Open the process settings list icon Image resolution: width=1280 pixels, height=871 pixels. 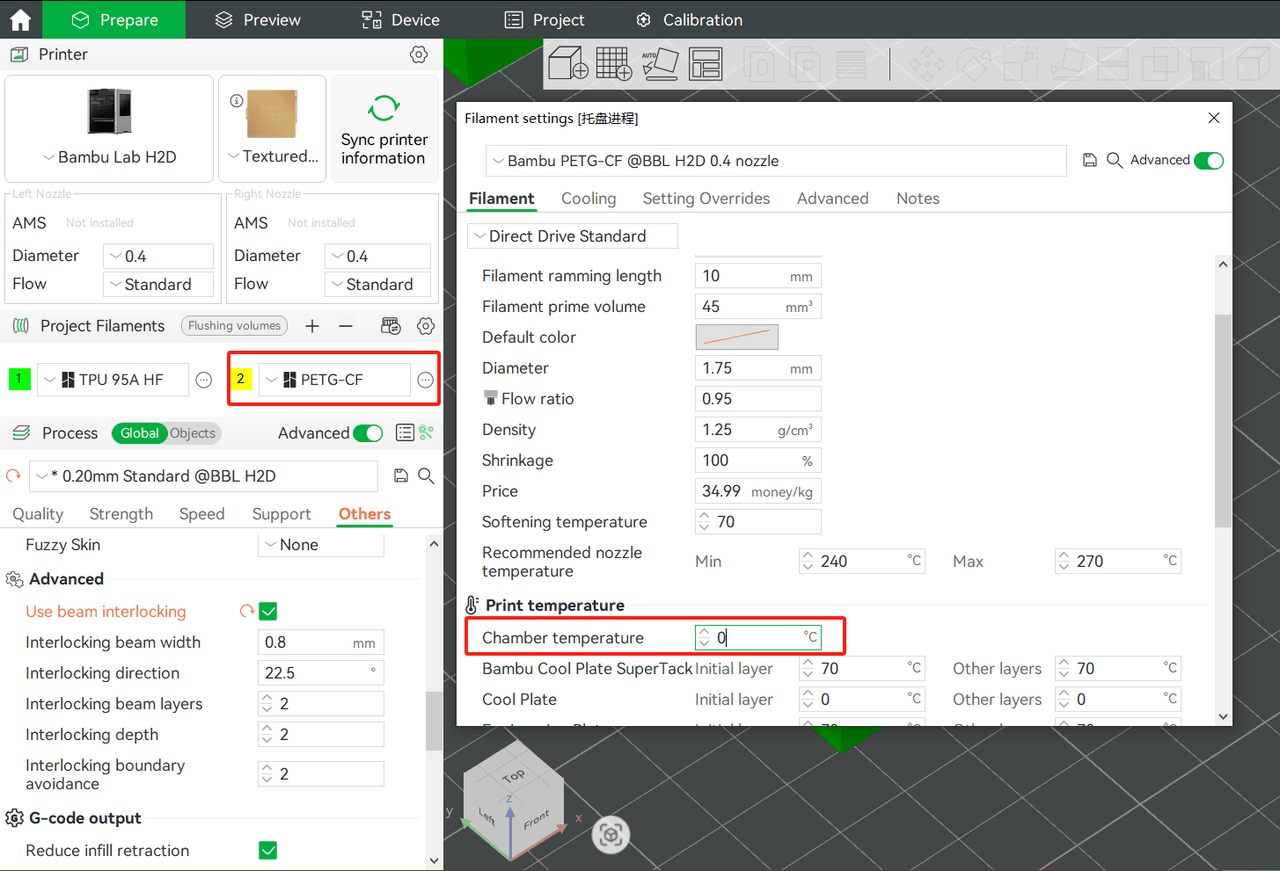pyautogui.click(x=405, y=433)
